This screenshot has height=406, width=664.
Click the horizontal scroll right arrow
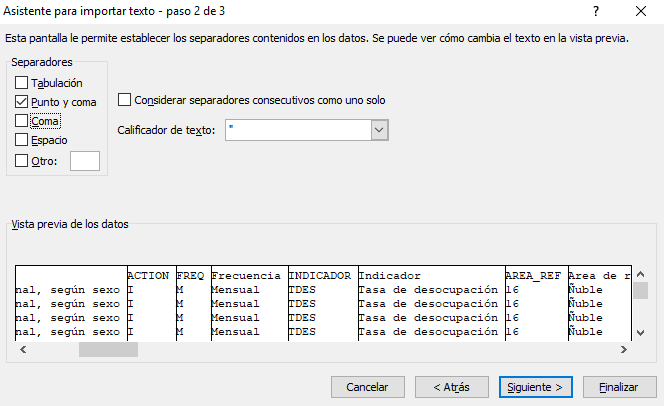[x=624, y=350]
